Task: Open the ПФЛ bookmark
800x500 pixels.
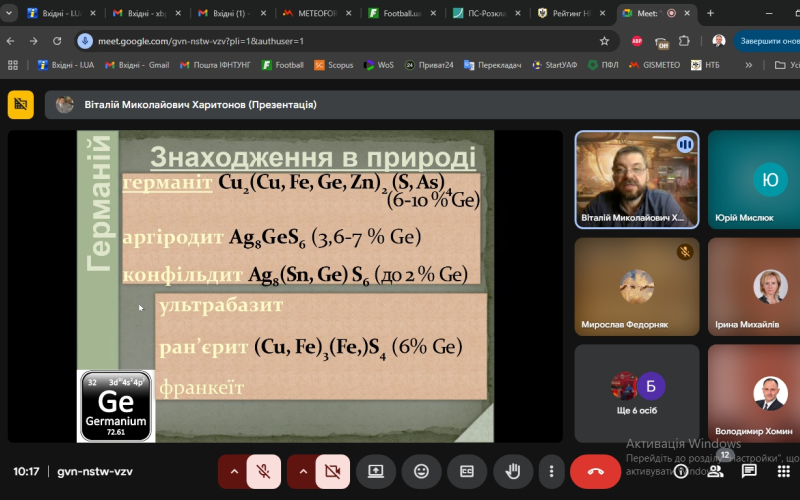Action: (x=603, y=65)
